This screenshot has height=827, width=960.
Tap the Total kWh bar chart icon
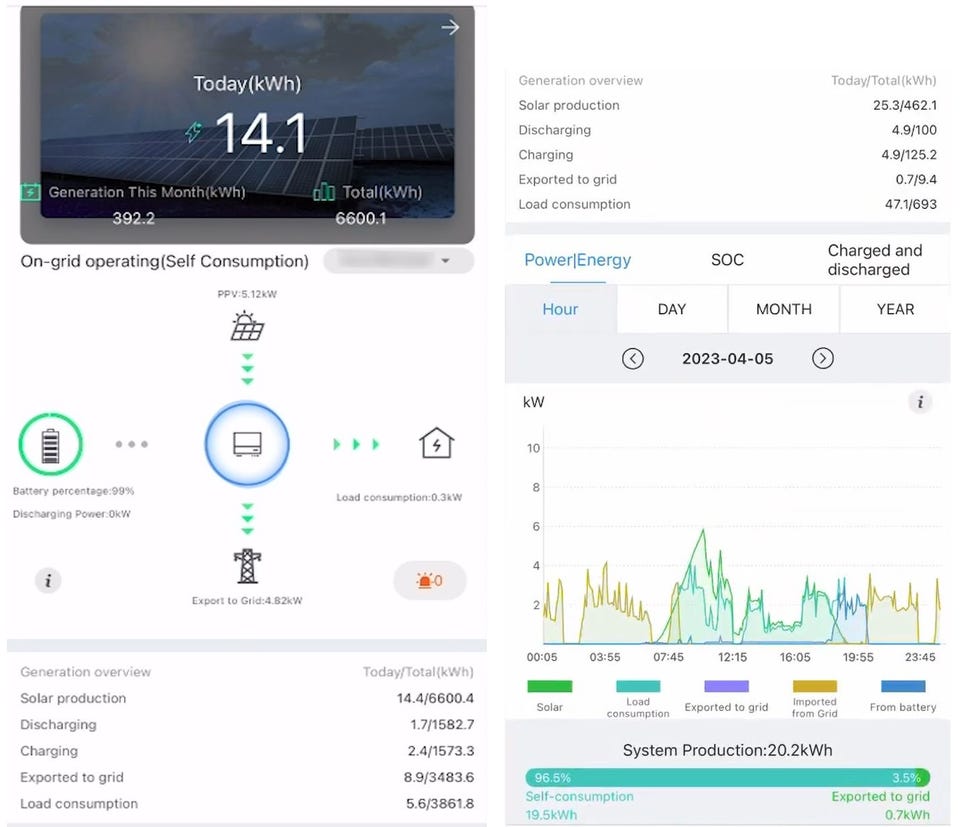click(324, 192)
